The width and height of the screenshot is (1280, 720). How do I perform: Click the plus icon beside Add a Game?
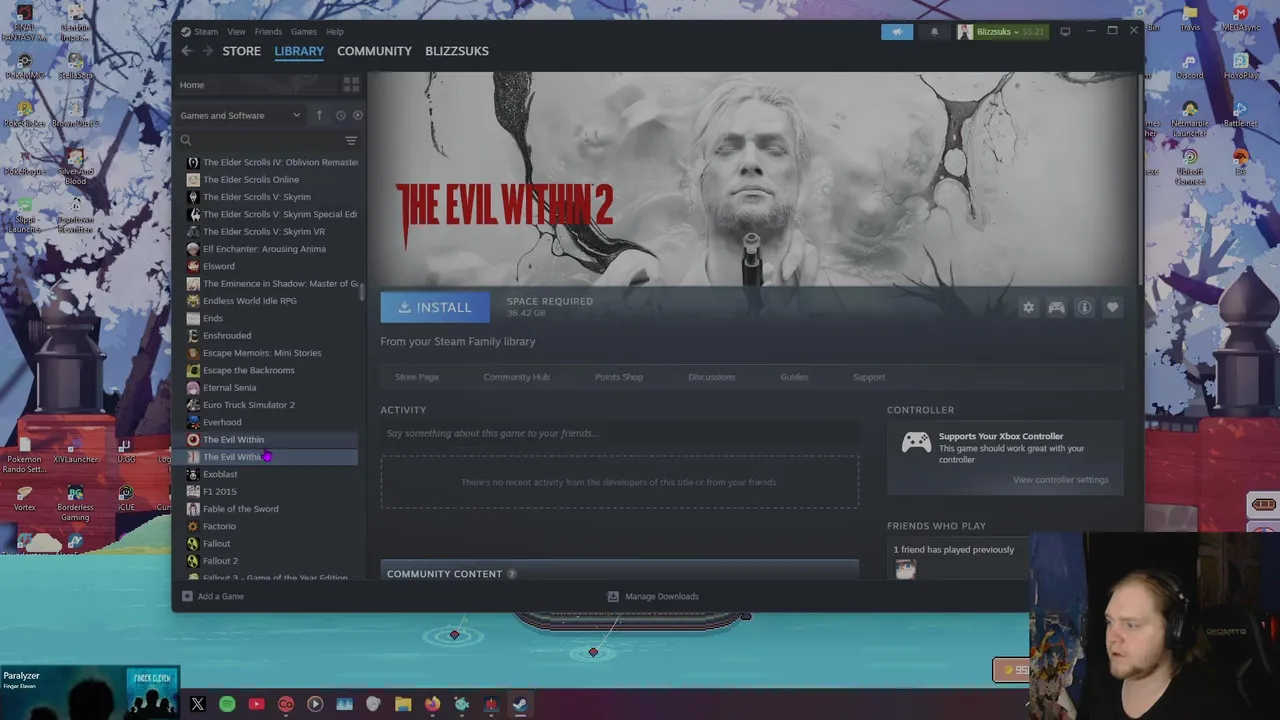(x=187, y=596)
